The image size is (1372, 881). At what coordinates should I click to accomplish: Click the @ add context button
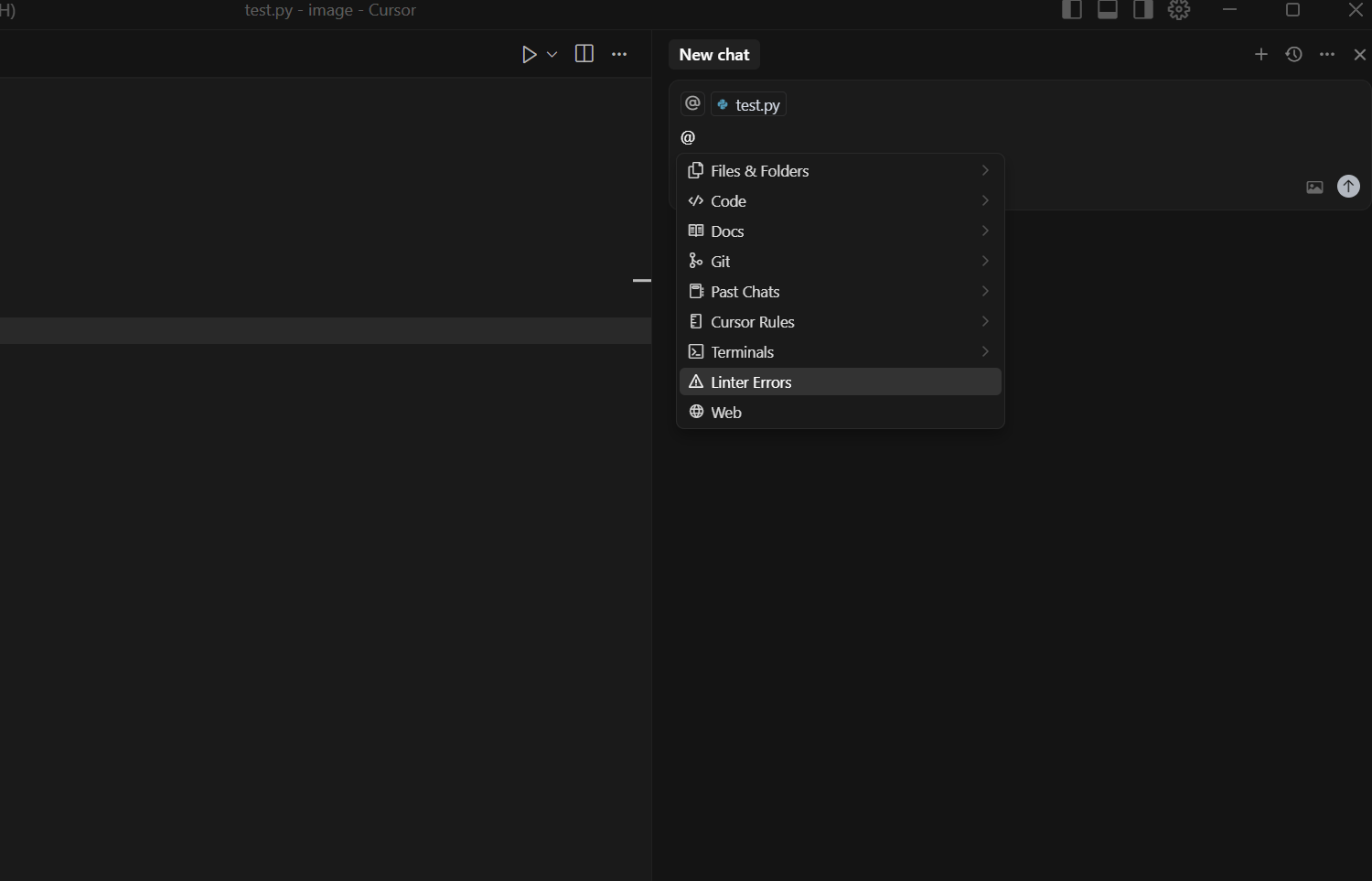[x=692, y=103]
